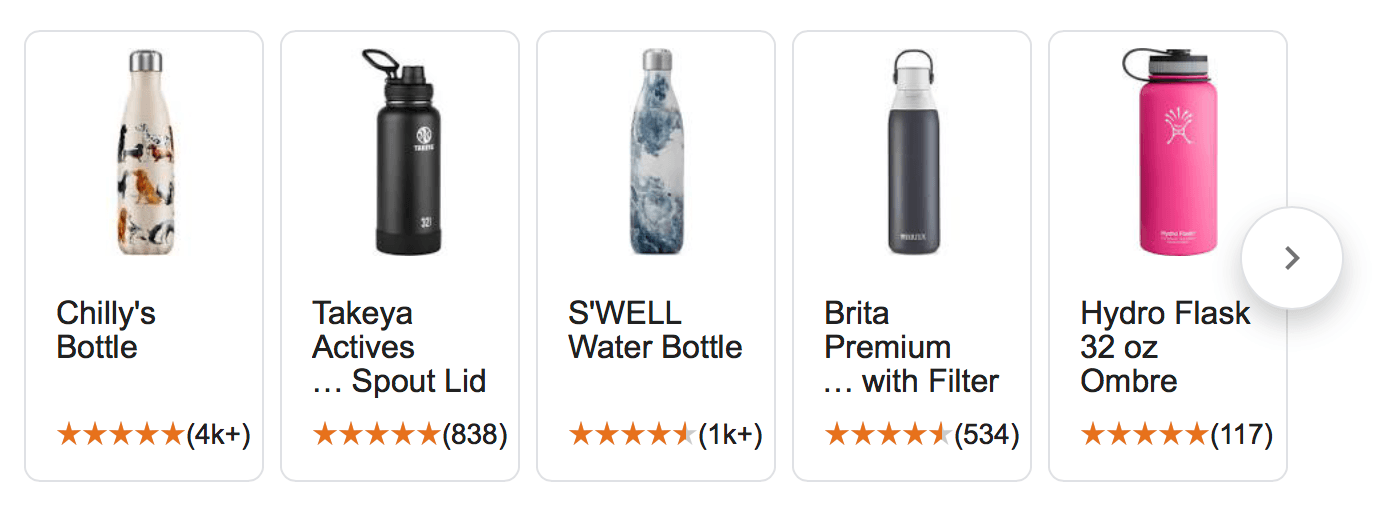Open the Chilly's Bottle product image
Screen dimensions: 1376x518
(x=144, y=152)
